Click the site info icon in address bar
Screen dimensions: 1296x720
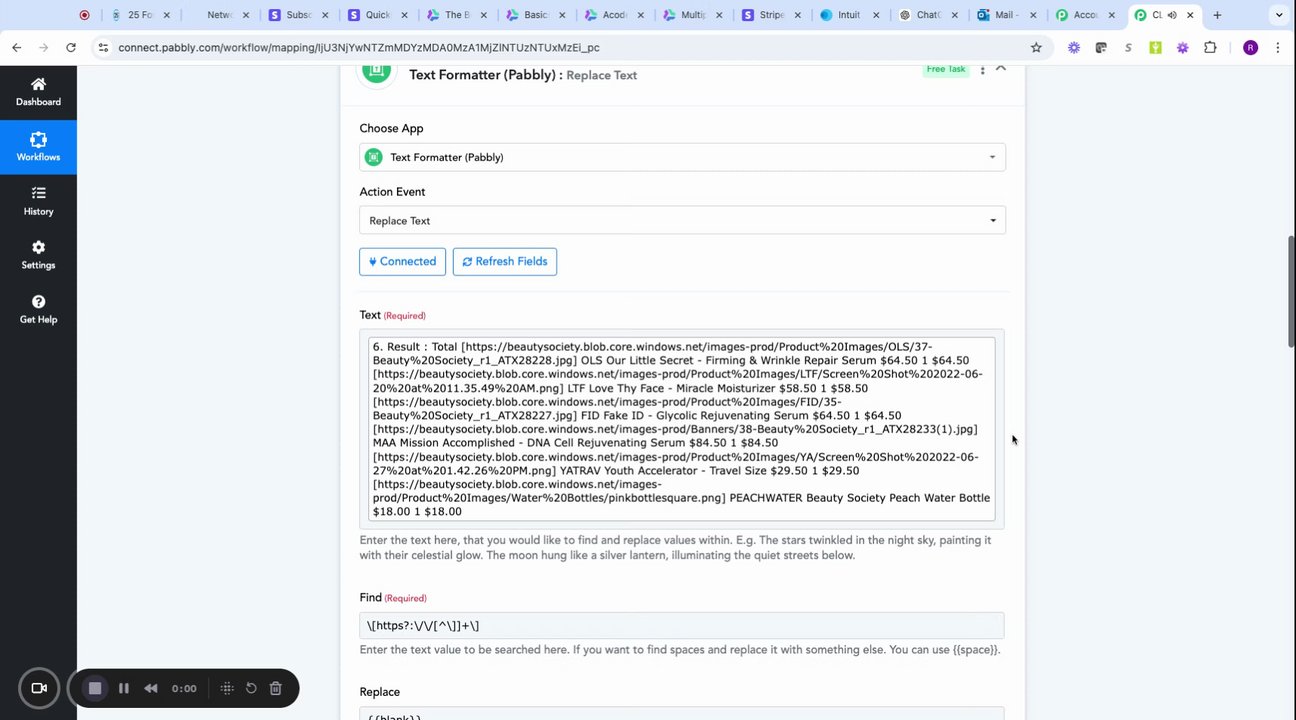(103, 47)
